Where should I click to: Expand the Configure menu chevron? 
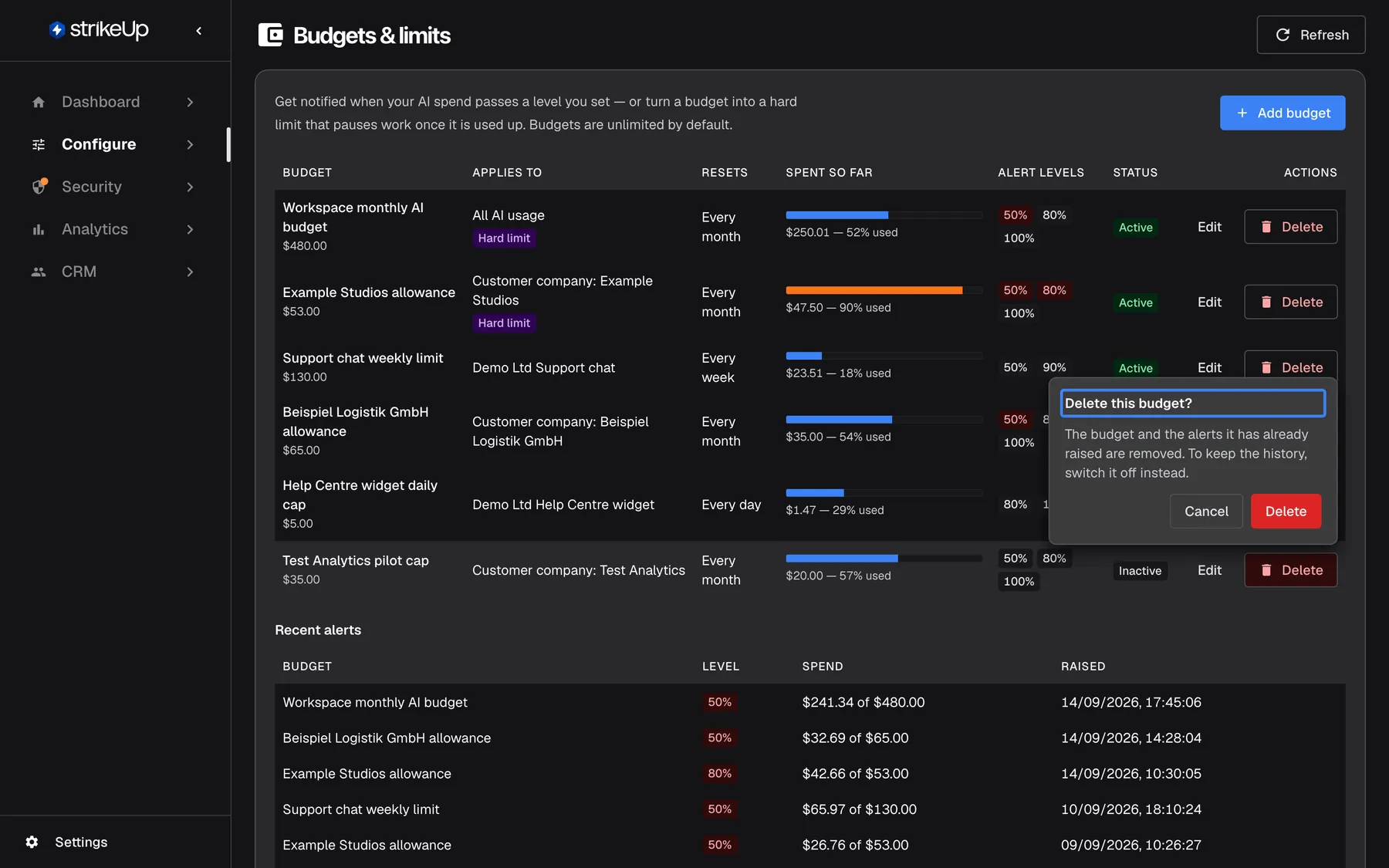tap(190, 144)
